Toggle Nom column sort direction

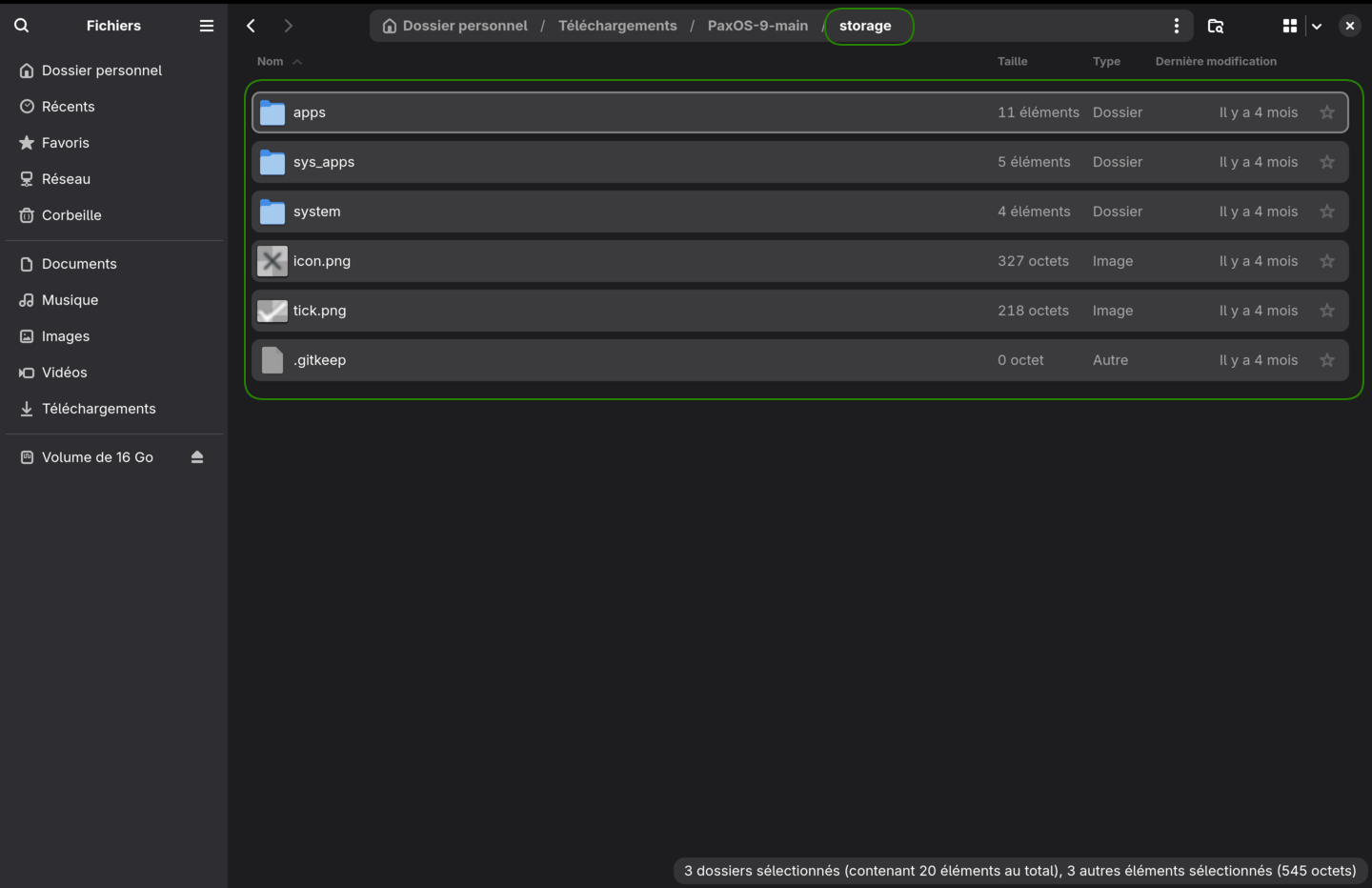point(278,61)
